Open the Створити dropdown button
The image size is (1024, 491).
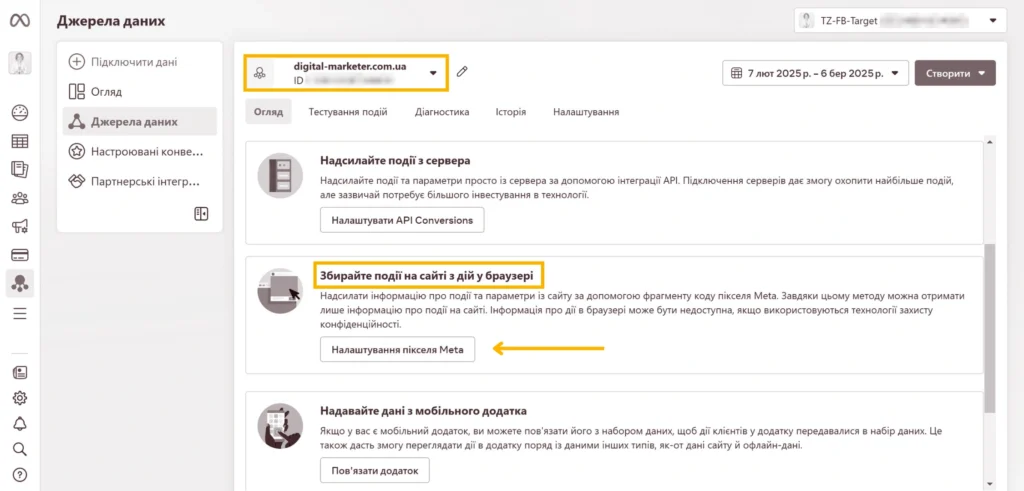pos(955,73)
